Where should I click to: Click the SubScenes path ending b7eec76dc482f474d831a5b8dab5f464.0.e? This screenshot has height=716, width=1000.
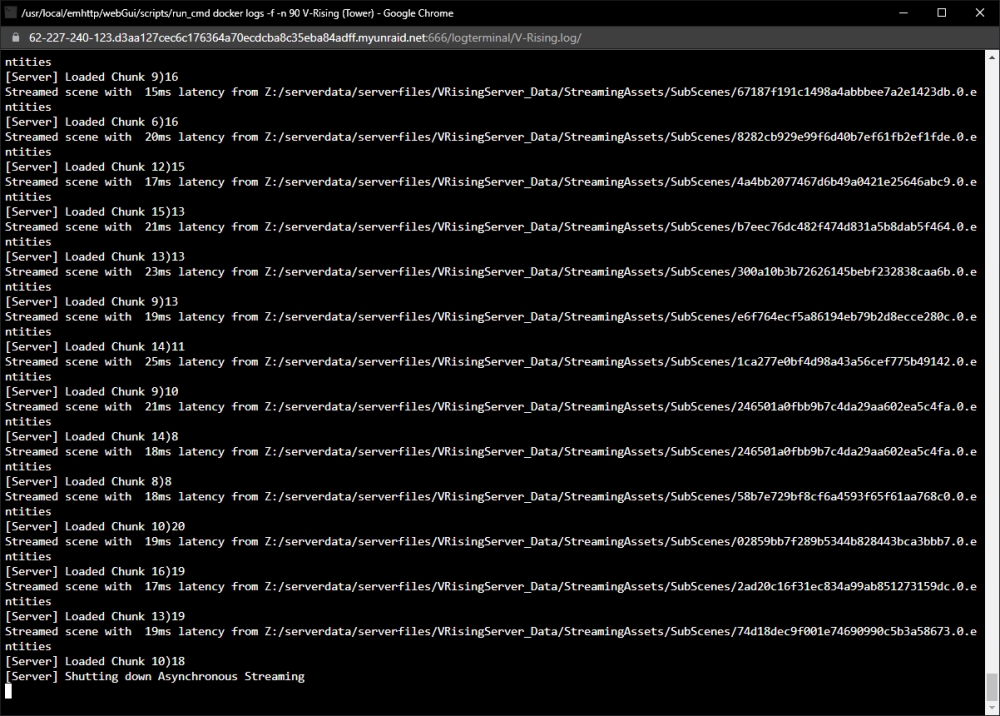(x=621, y=226)
